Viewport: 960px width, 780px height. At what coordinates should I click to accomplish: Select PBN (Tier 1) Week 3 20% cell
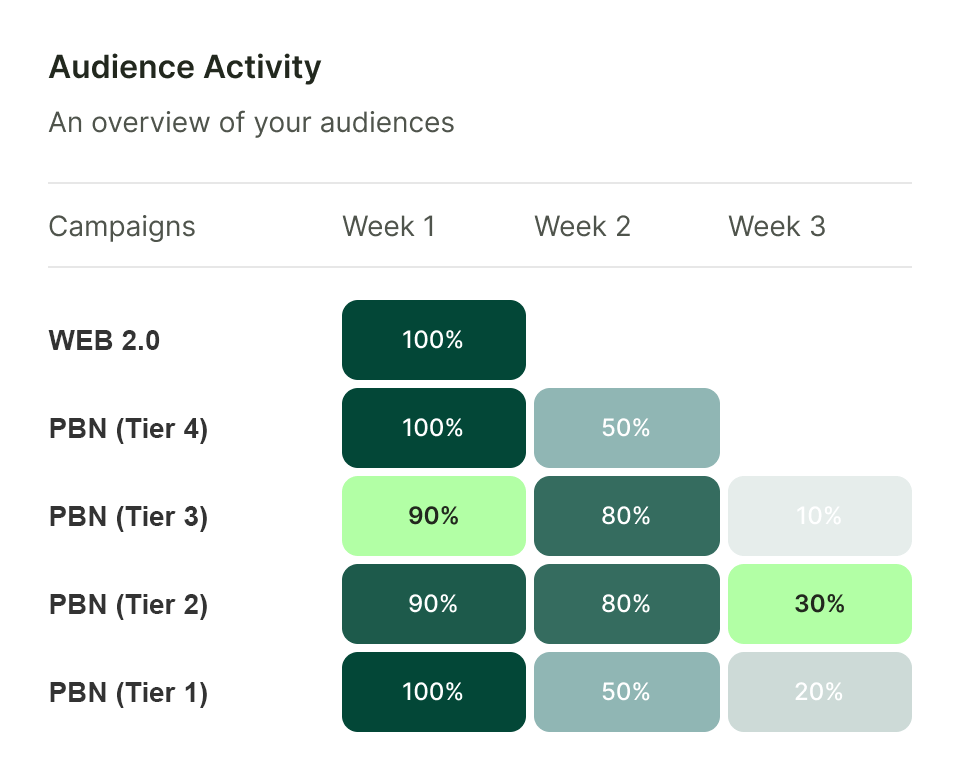(x=819, y=692)
